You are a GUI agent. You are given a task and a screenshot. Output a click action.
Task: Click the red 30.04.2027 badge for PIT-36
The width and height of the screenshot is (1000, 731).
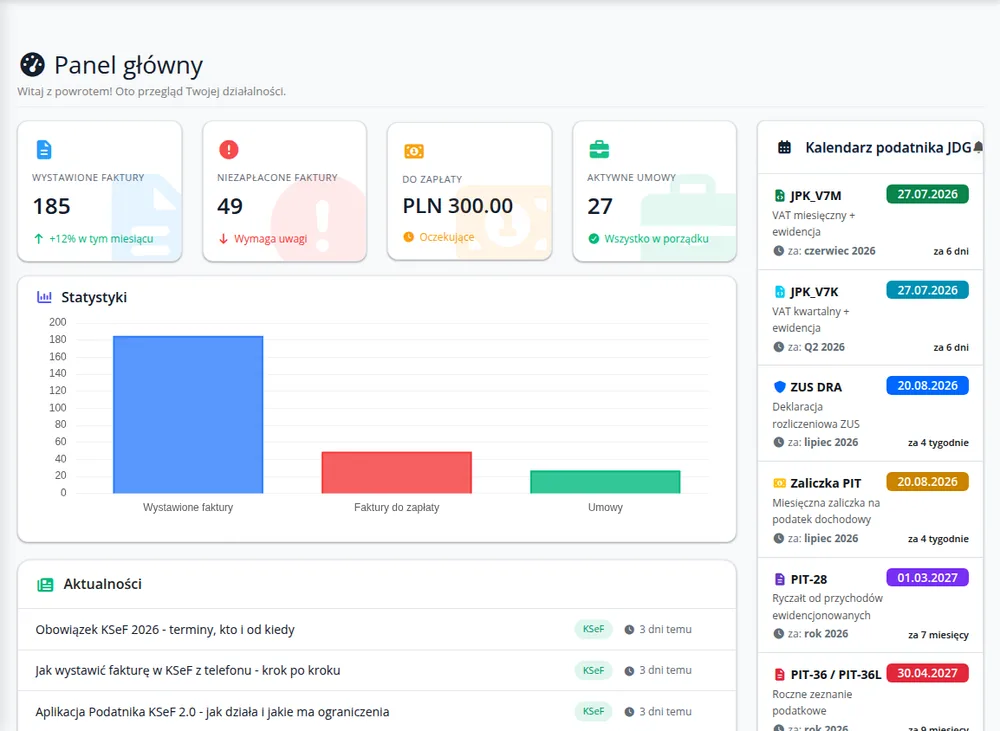point(927,673)
